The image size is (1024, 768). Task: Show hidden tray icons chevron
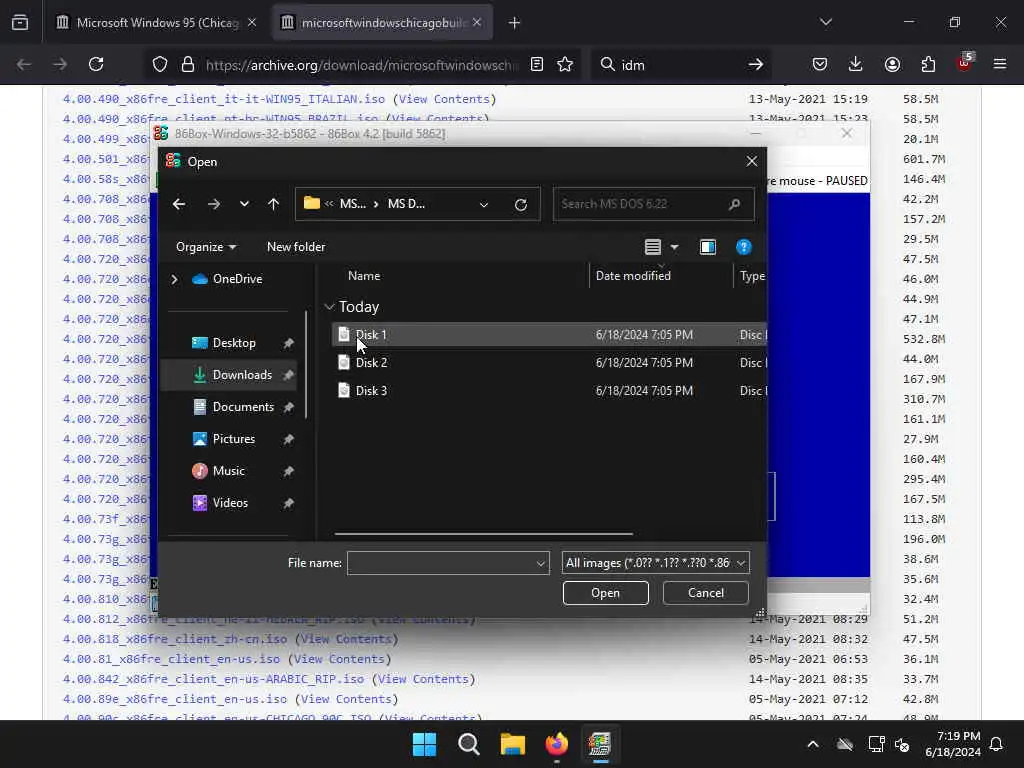tap(812, 744)
